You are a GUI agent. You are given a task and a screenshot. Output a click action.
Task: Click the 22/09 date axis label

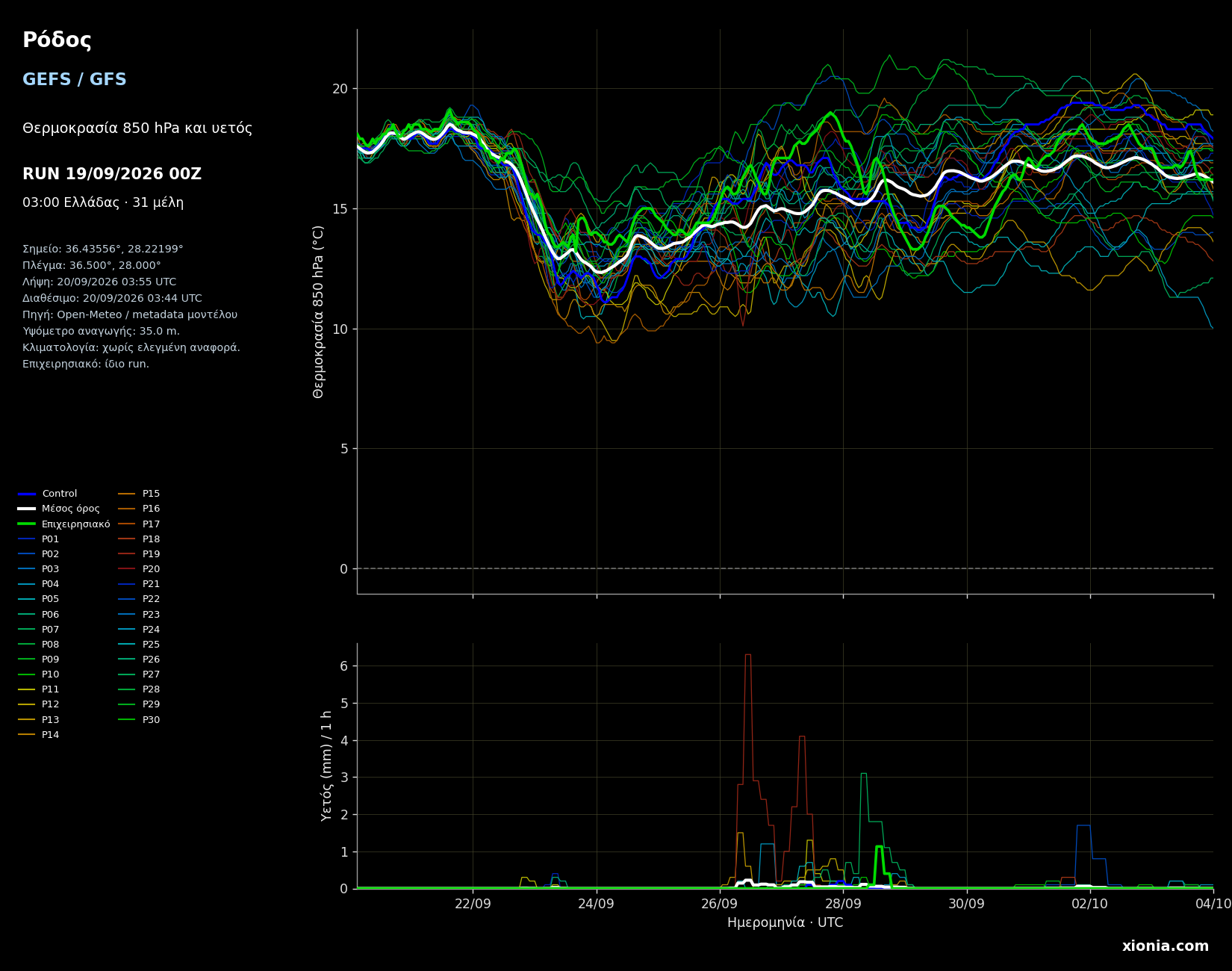pyautogui.click(x=473, y=903)
